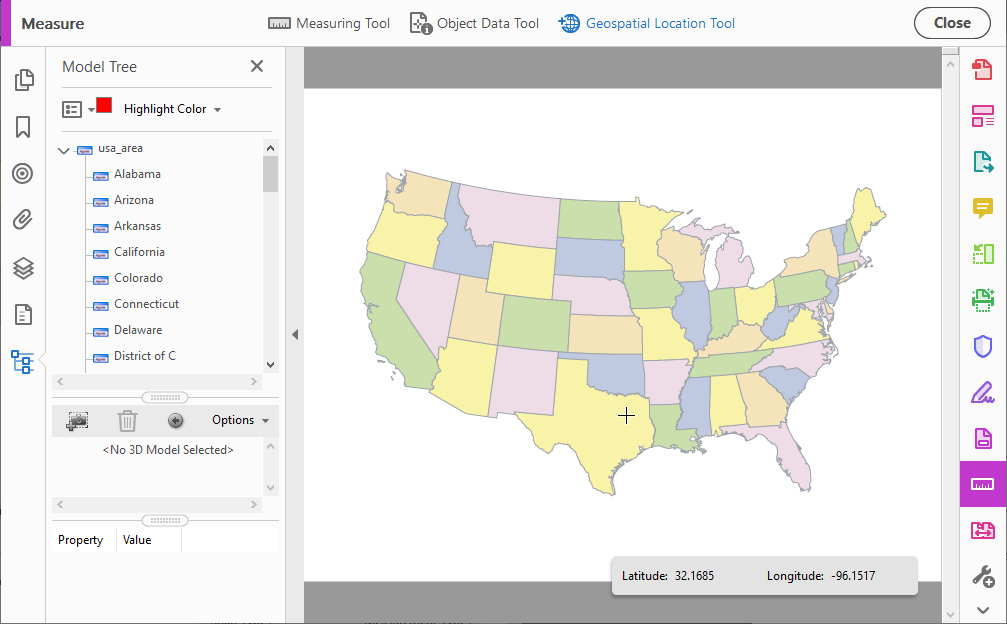Open the Prepare Form purple icon
1007x624 pixels.
pyautogui.click(x=983, y=438)
